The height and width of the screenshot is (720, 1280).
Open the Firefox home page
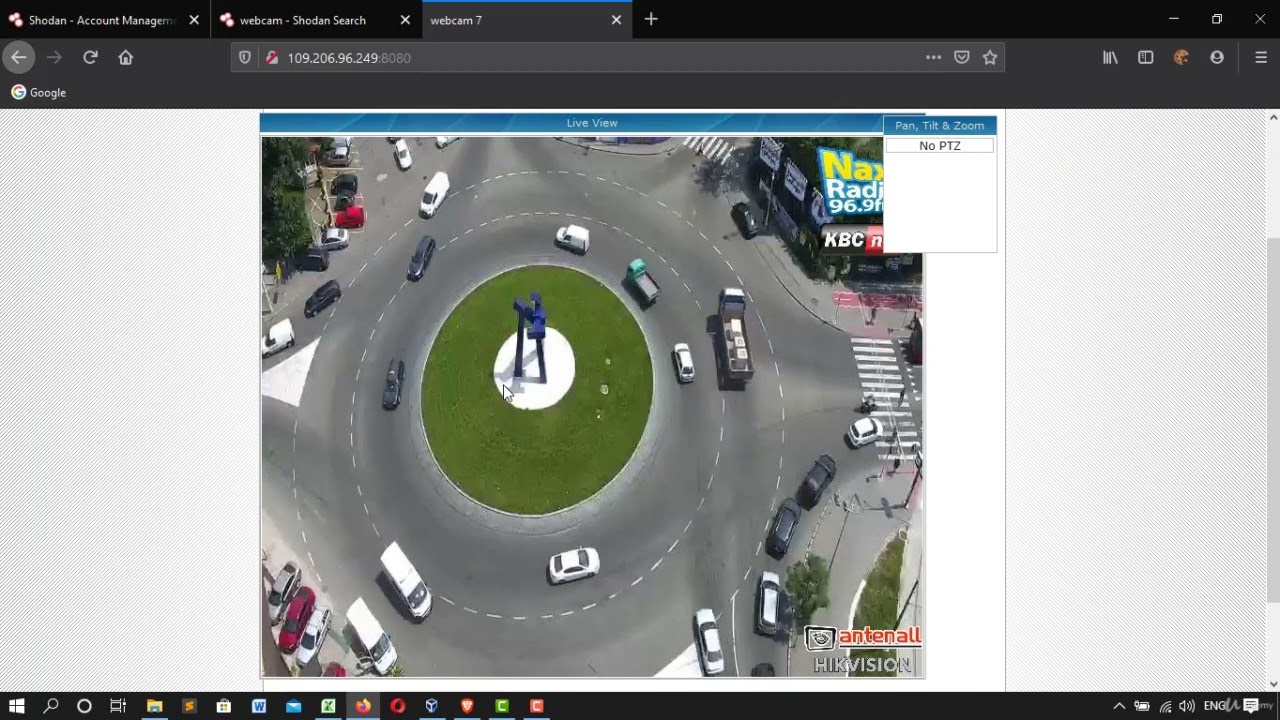coord(125,57)
